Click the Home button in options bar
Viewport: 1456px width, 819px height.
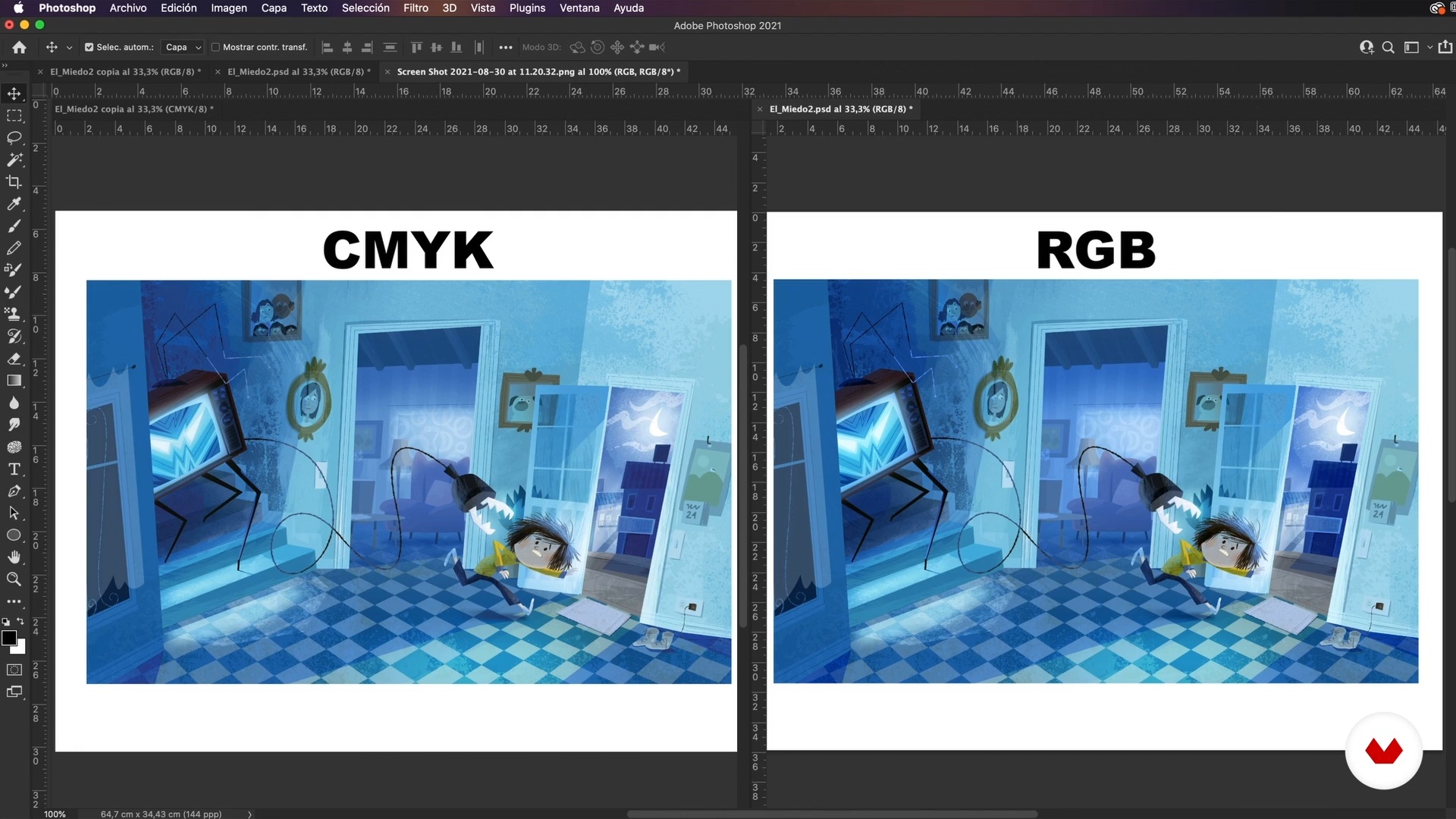click(20, 47)
